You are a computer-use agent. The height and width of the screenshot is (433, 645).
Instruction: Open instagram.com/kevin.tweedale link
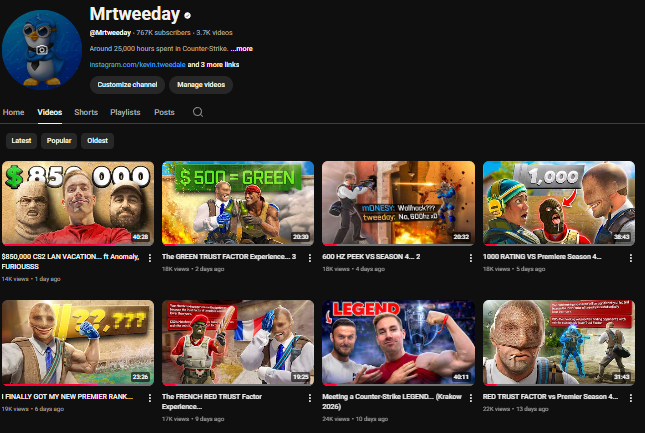pos(137,65)
